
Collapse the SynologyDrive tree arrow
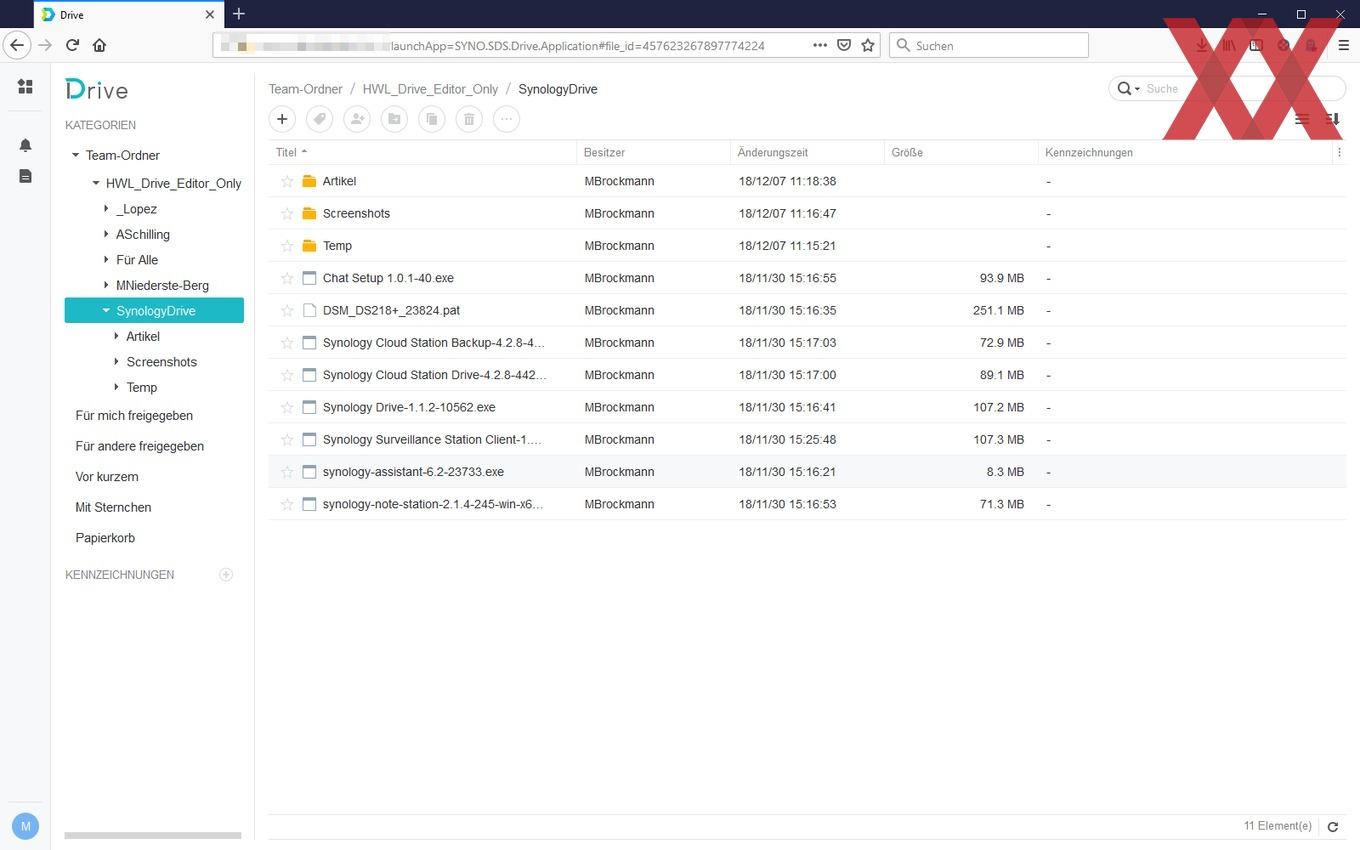[x=106, y=311]
